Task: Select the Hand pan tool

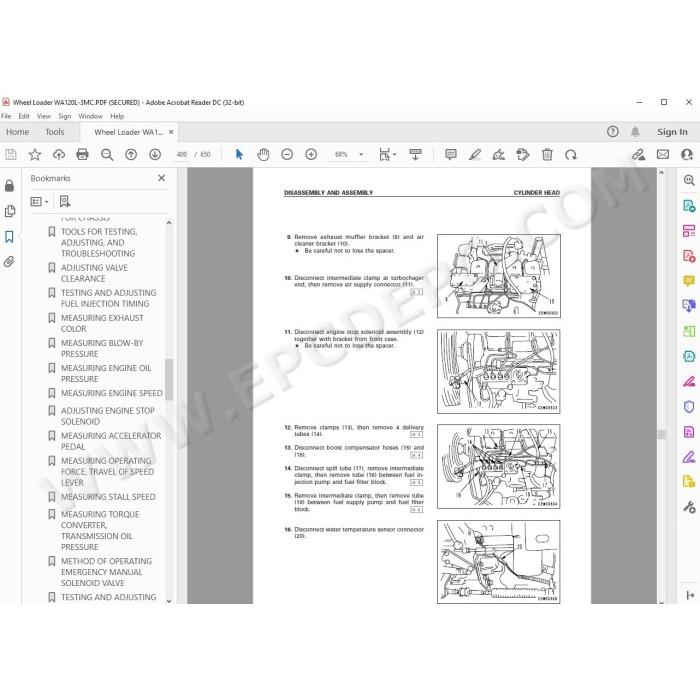Action: (x=263, y=154)
